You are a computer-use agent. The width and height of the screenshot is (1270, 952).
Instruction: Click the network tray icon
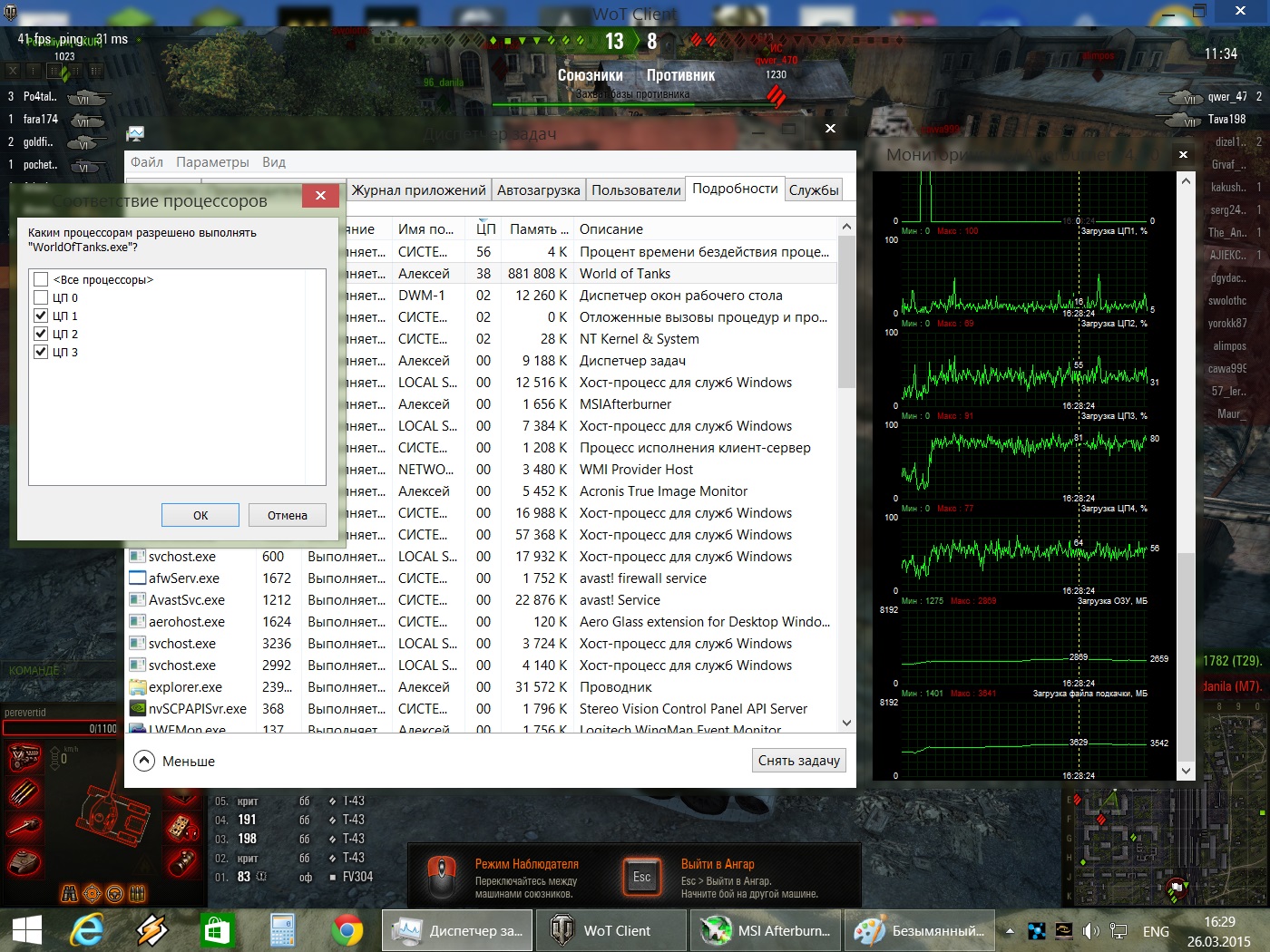click(x=1119, y=931)
